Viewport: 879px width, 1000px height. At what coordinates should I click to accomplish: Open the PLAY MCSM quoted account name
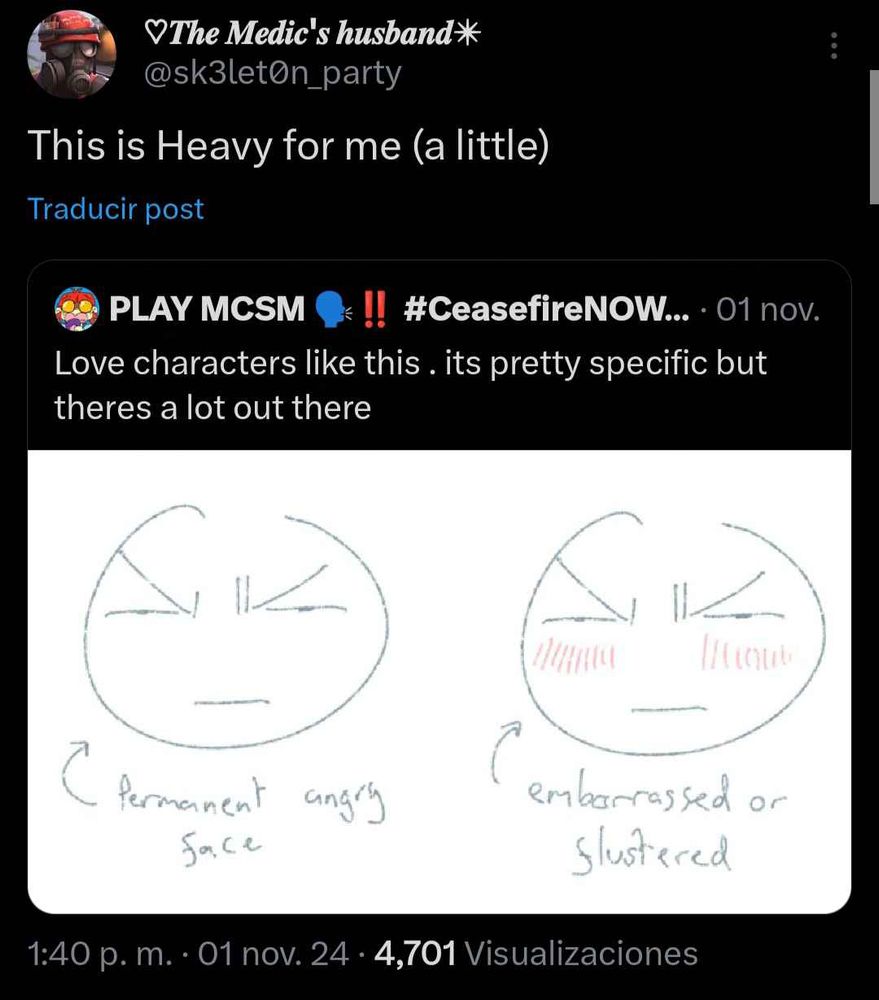(x=206, y=309)
